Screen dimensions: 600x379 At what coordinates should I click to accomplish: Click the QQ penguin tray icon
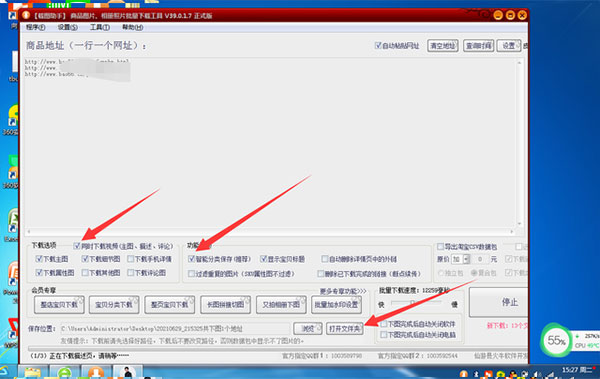click(x=513, y=374)
